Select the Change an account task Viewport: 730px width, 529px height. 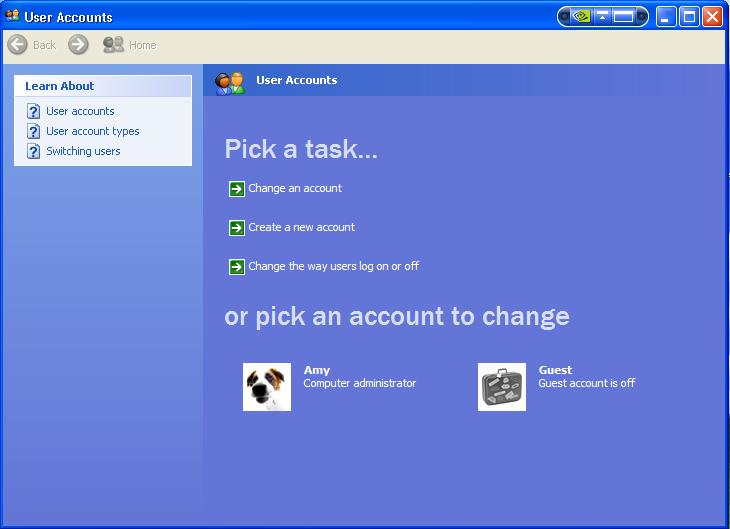tap(295, 188)
